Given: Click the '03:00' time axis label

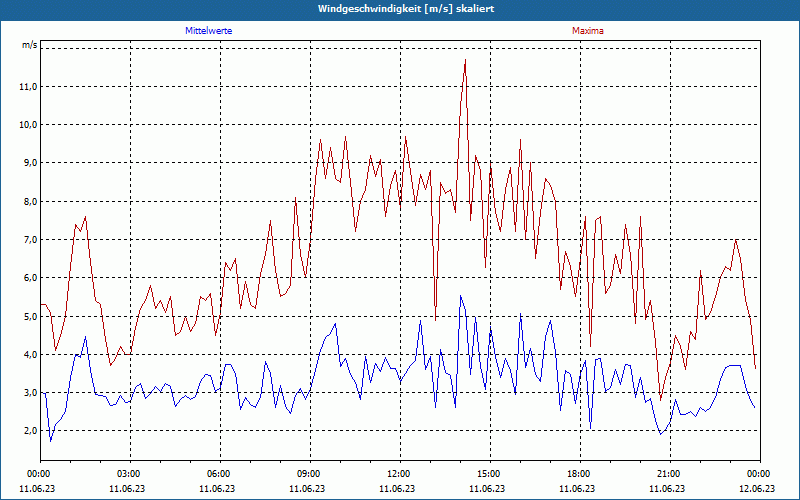Looking at the screenshot, I should click(x=131, y=474).
